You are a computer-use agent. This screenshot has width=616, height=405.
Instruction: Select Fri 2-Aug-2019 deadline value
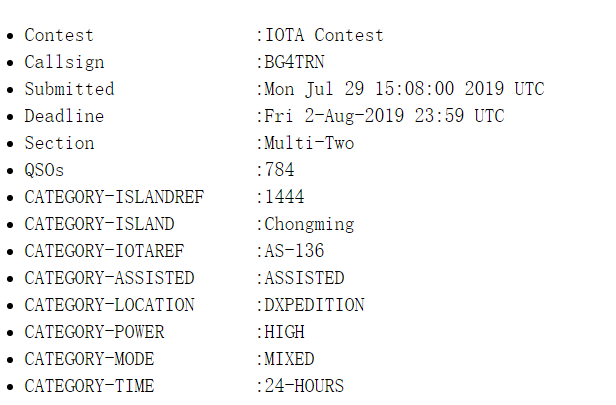[384, 116]
